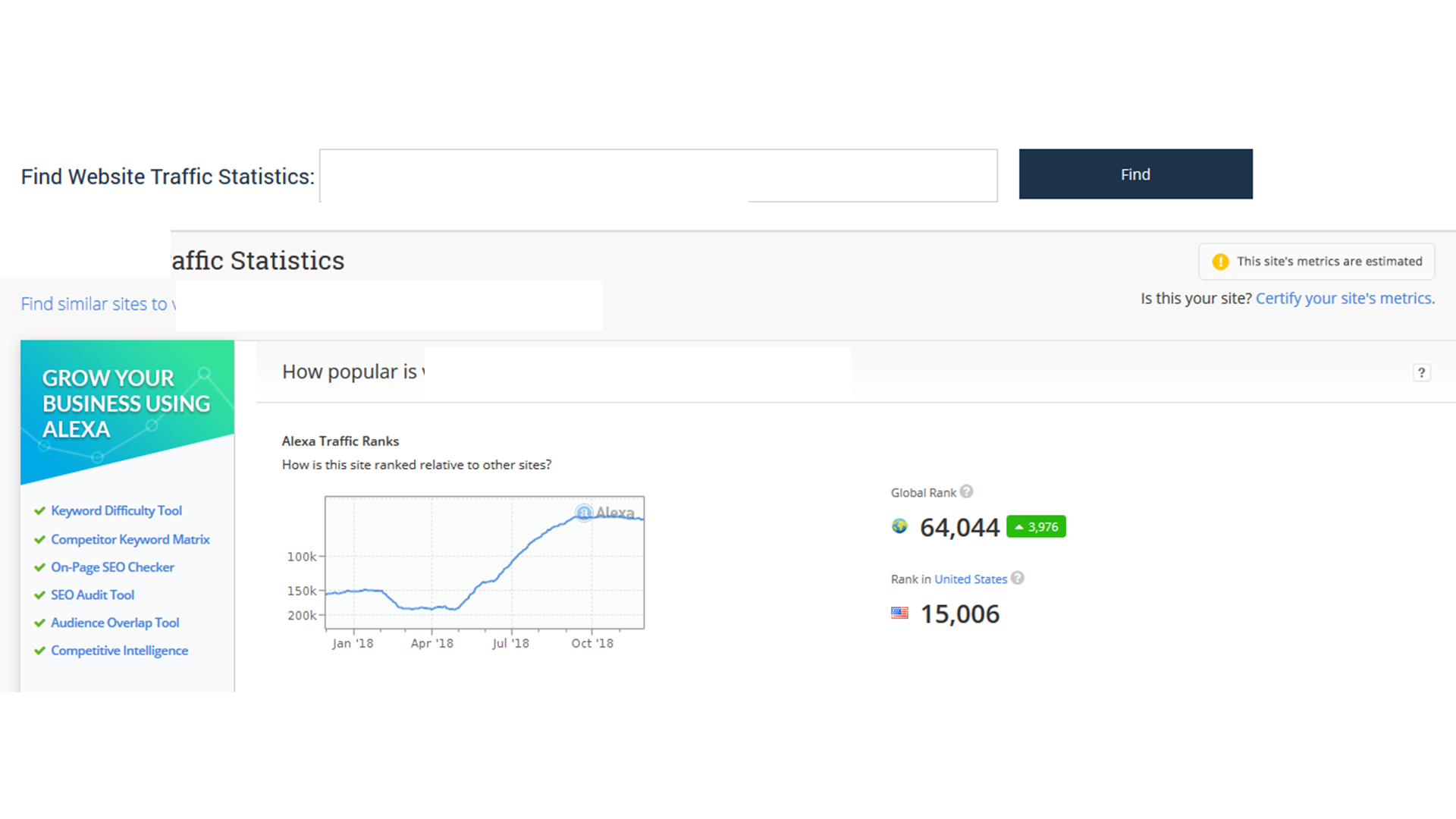This screenshot has height=819, width=1456.
Task: Select the Competitive Intelligence checkmark
Action: point(39,650)
